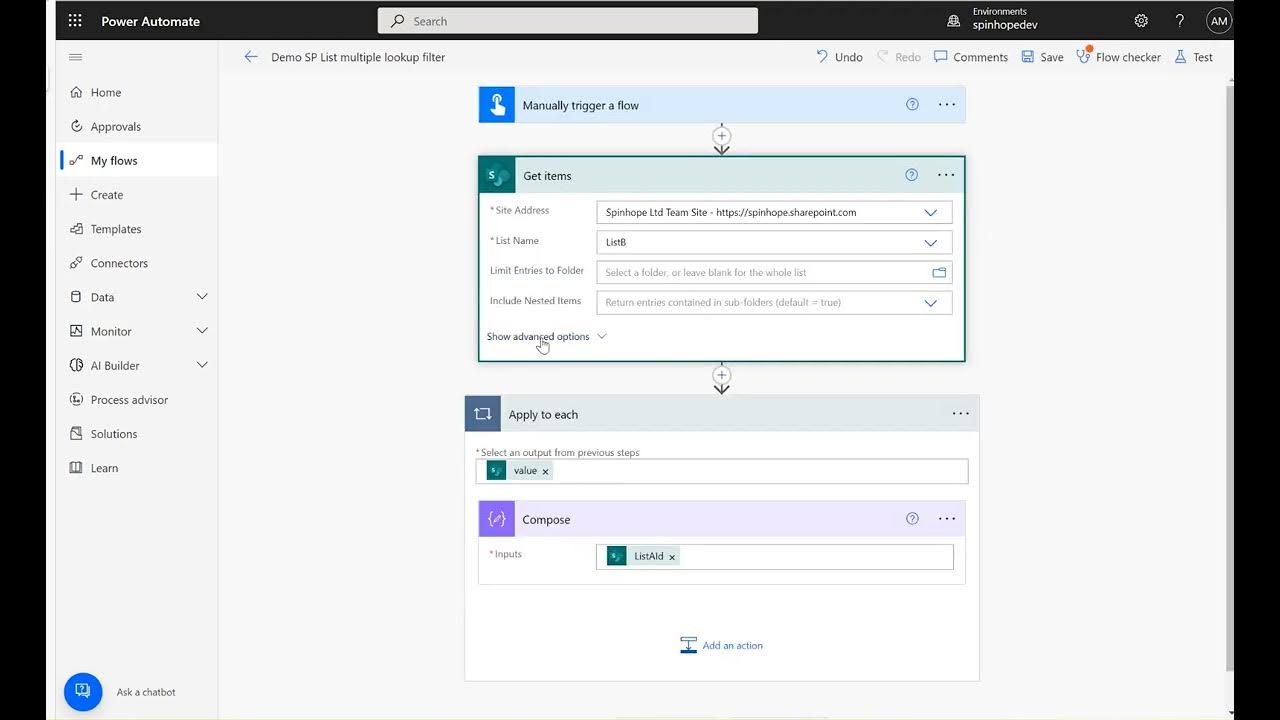Go back using the arrow beside flow name

(x=251, y=57)
